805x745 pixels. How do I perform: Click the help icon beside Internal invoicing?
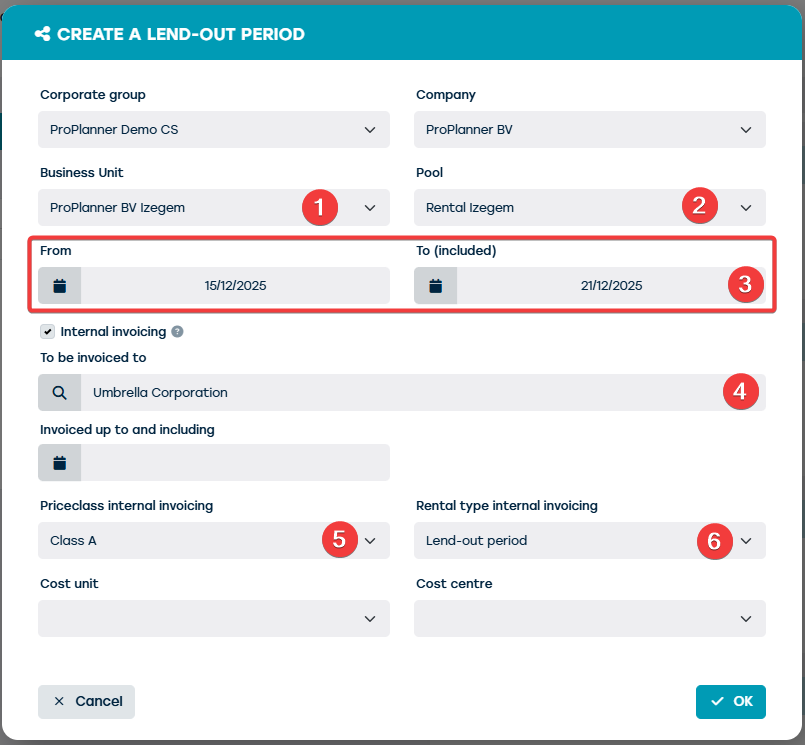(x=177, y=332)
